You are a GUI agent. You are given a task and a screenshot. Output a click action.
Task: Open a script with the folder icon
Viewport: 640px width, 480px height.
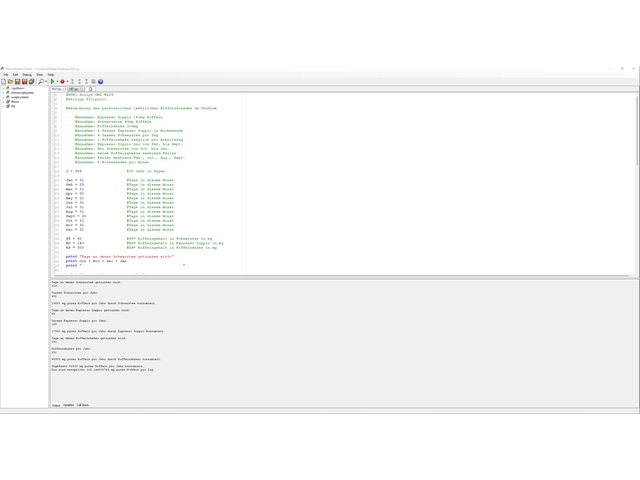click(10, 82)
